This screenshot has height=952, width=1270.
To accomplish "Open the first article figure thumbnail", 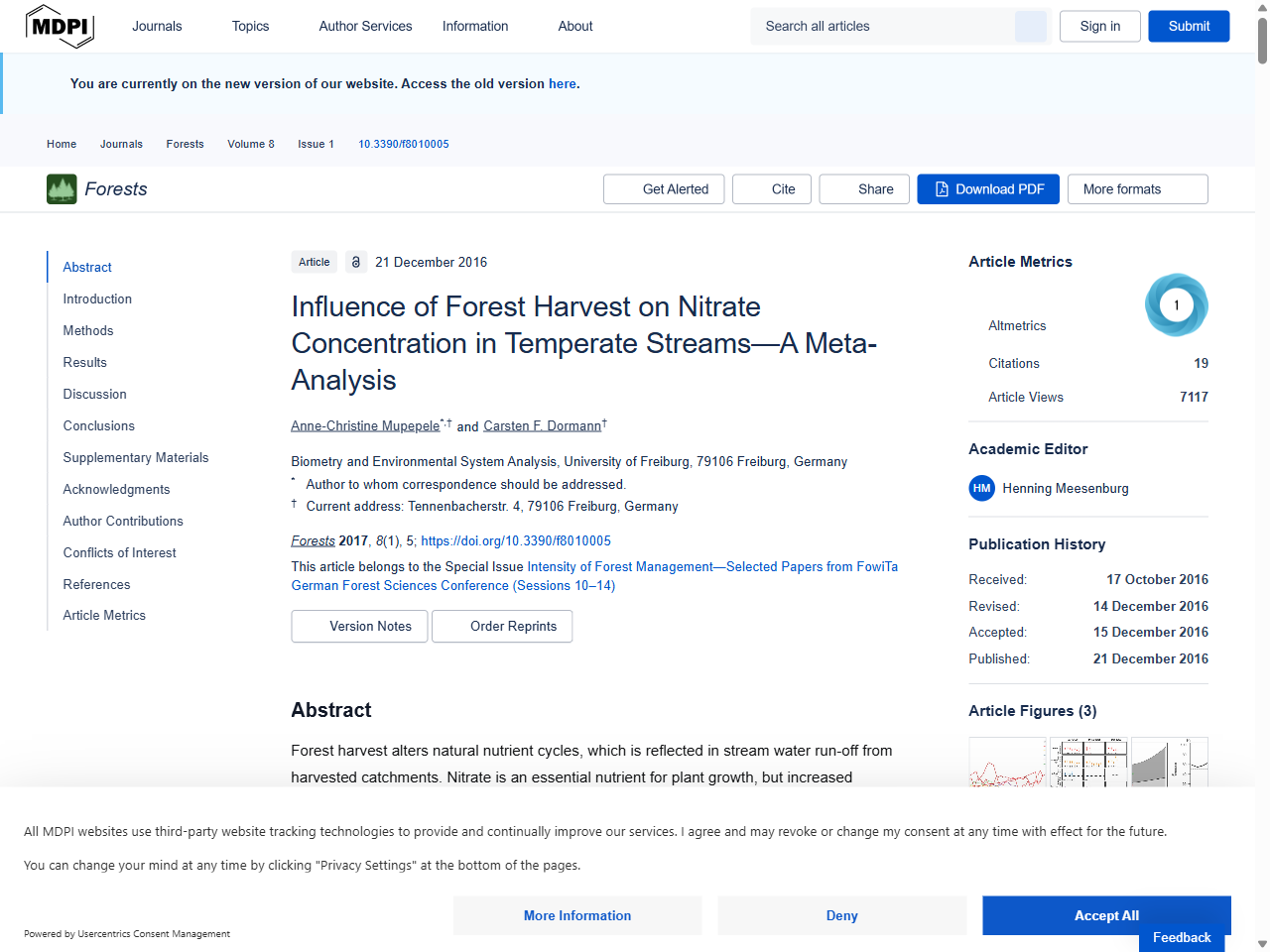I will (1007, 762).
